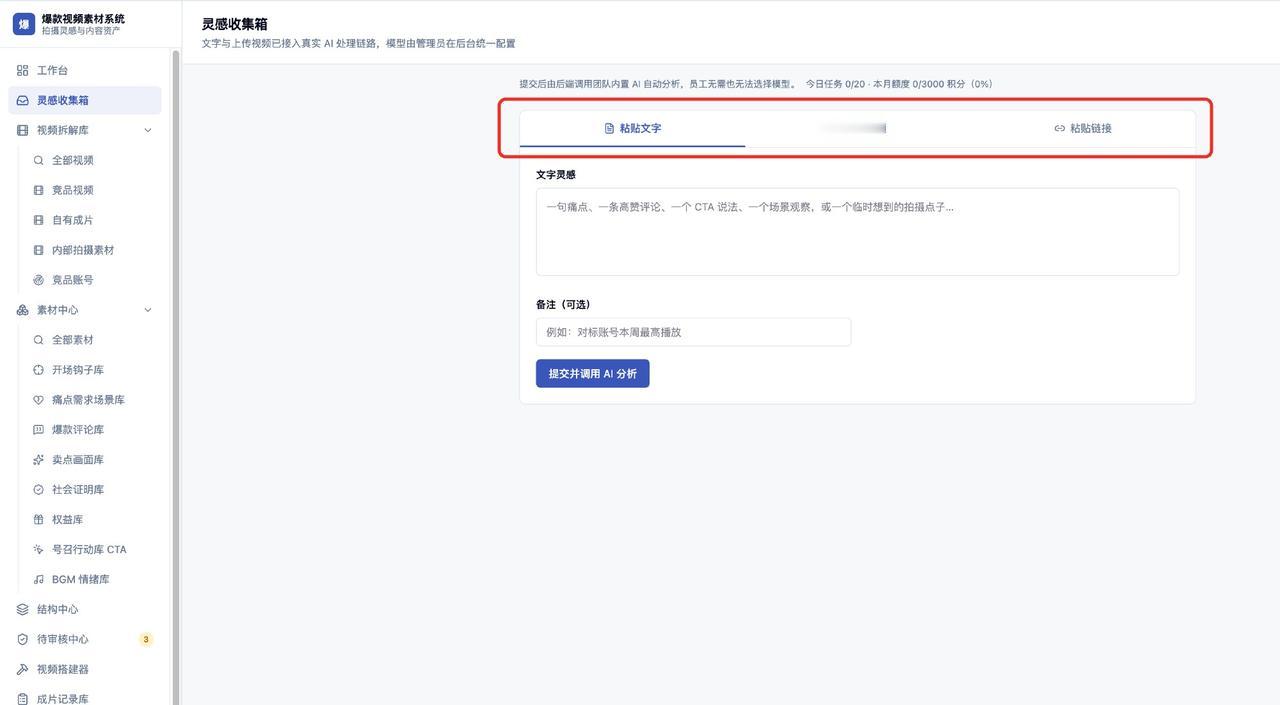Click the 文字灵感 field label
Screen dimensions: 1280x705
coord(556,175)
